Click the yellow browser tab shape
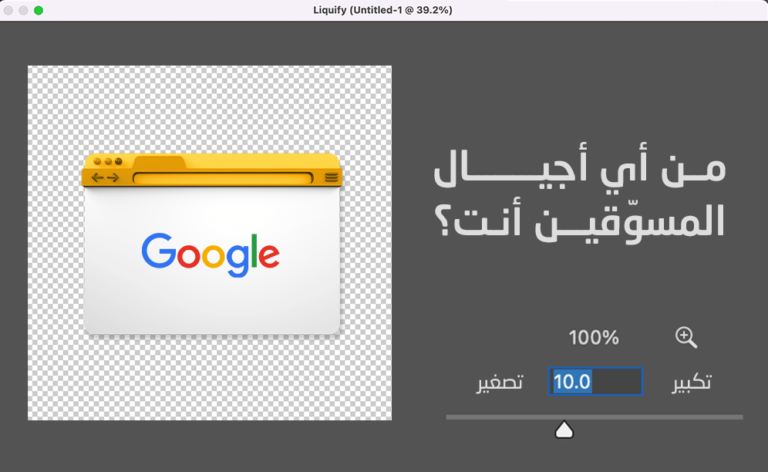Screen dimensions: 768x472 click(159, 162)
